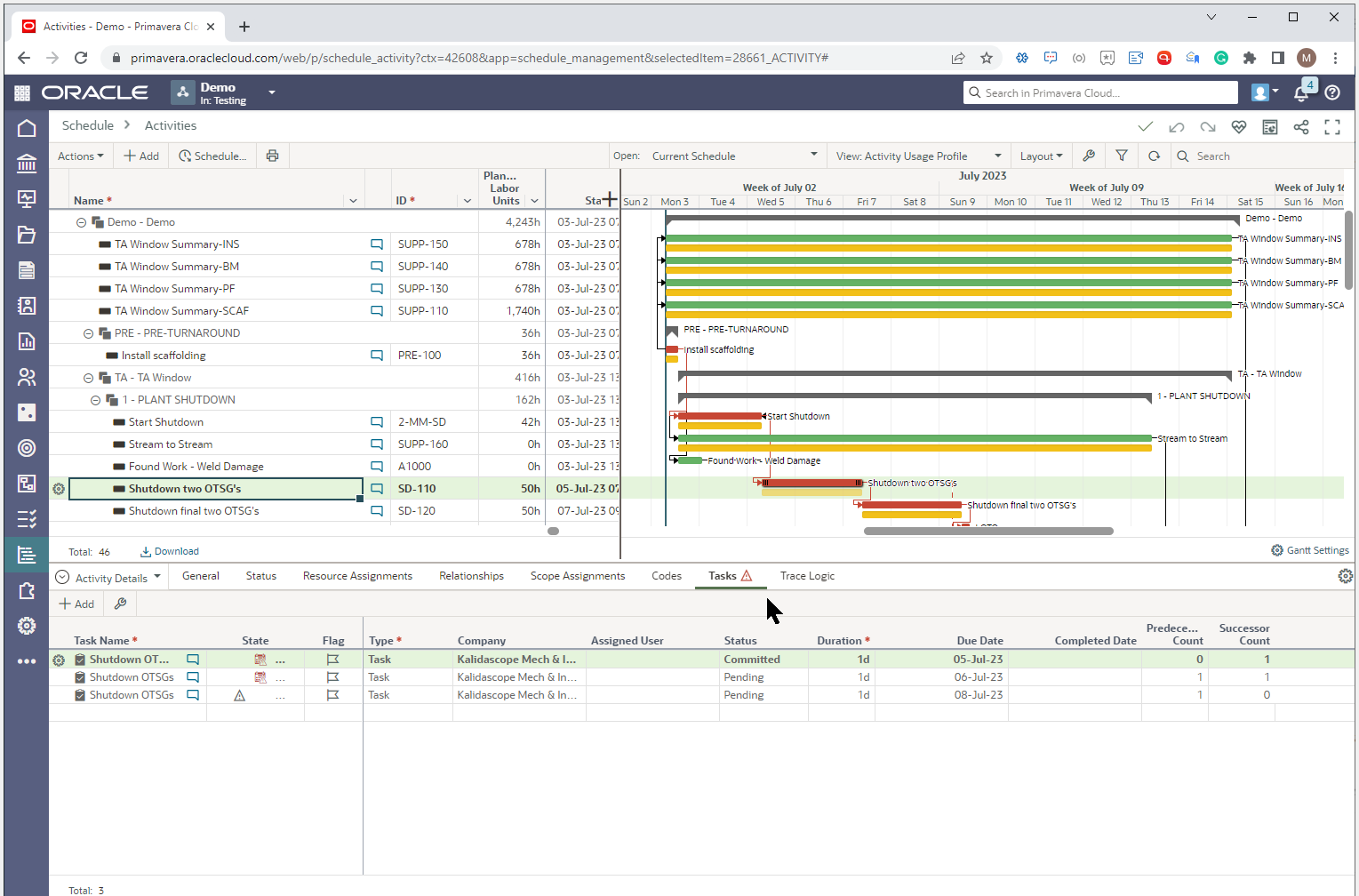1359x896 pixels.
Task: Click the discussion icon for Install scaffolding row
Action: 377,356
